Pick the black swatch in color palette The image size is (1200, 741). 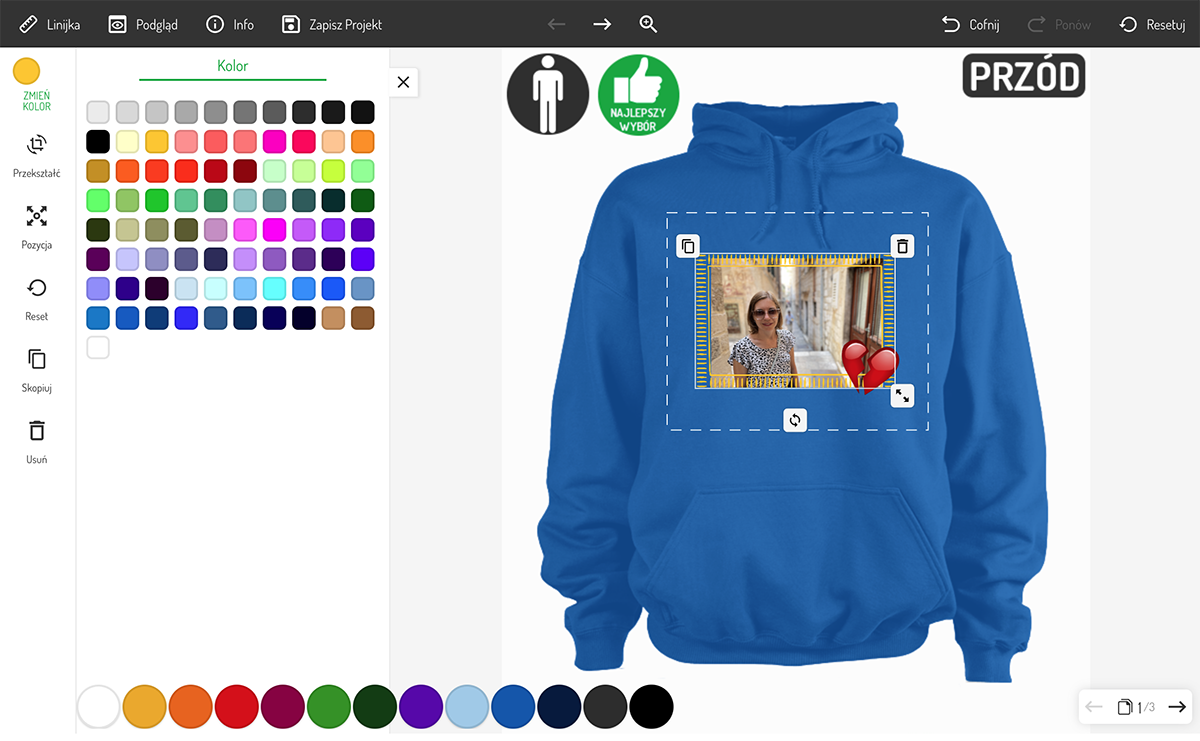coord(98,141)
